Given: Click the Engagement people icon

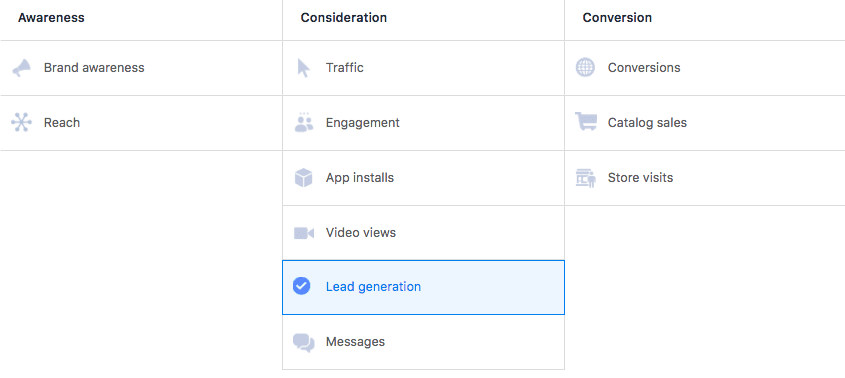Looking at the screenshot, I should (x=304, y=122).
